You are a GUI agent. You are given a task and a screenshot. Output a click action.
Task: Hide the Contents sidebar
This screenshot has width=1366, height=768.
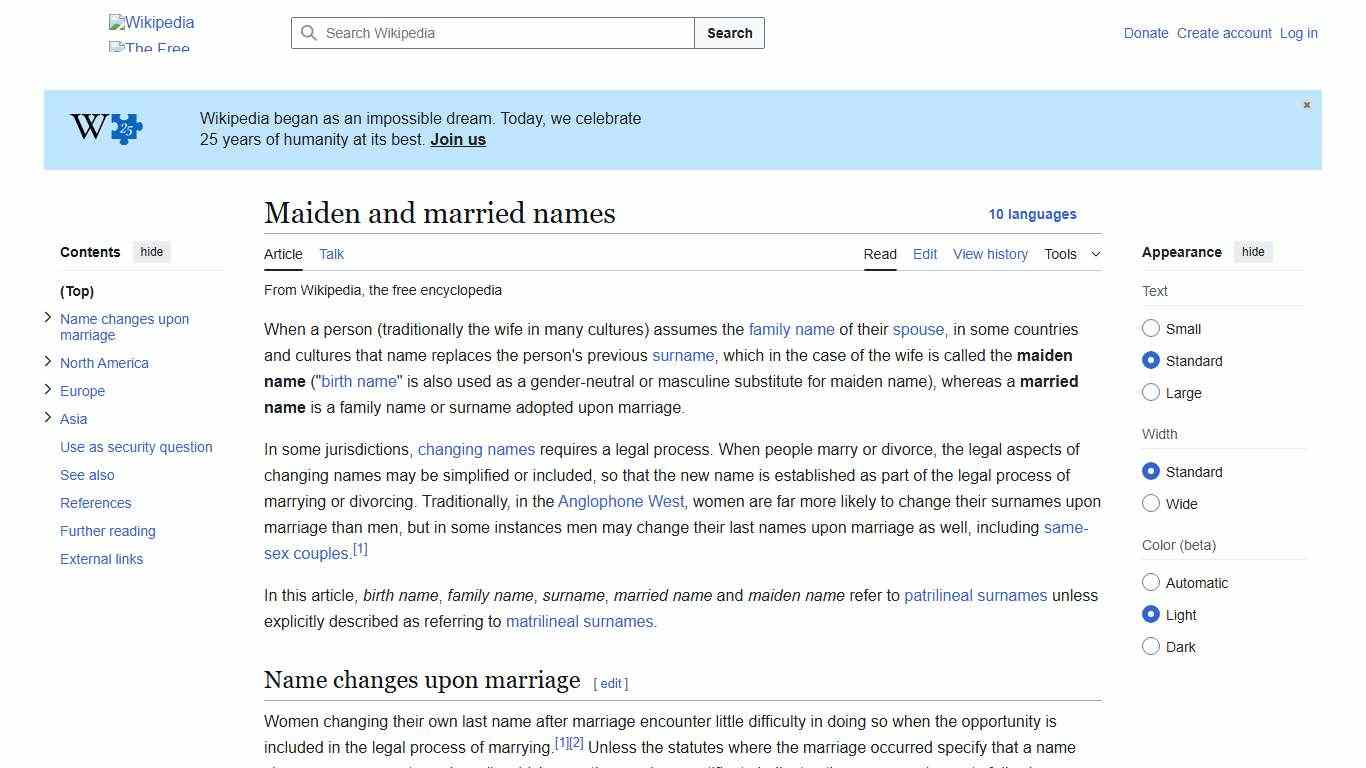tap(151, 251)
